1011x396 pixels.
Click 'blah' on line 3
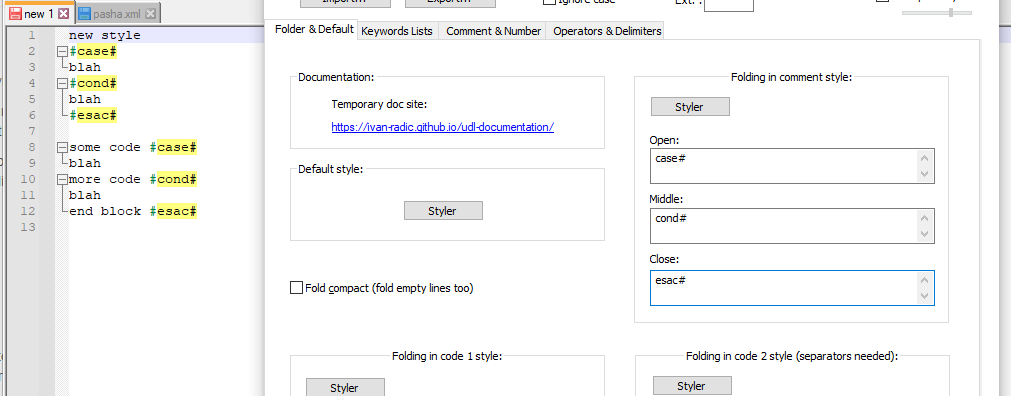coord(84,67)
